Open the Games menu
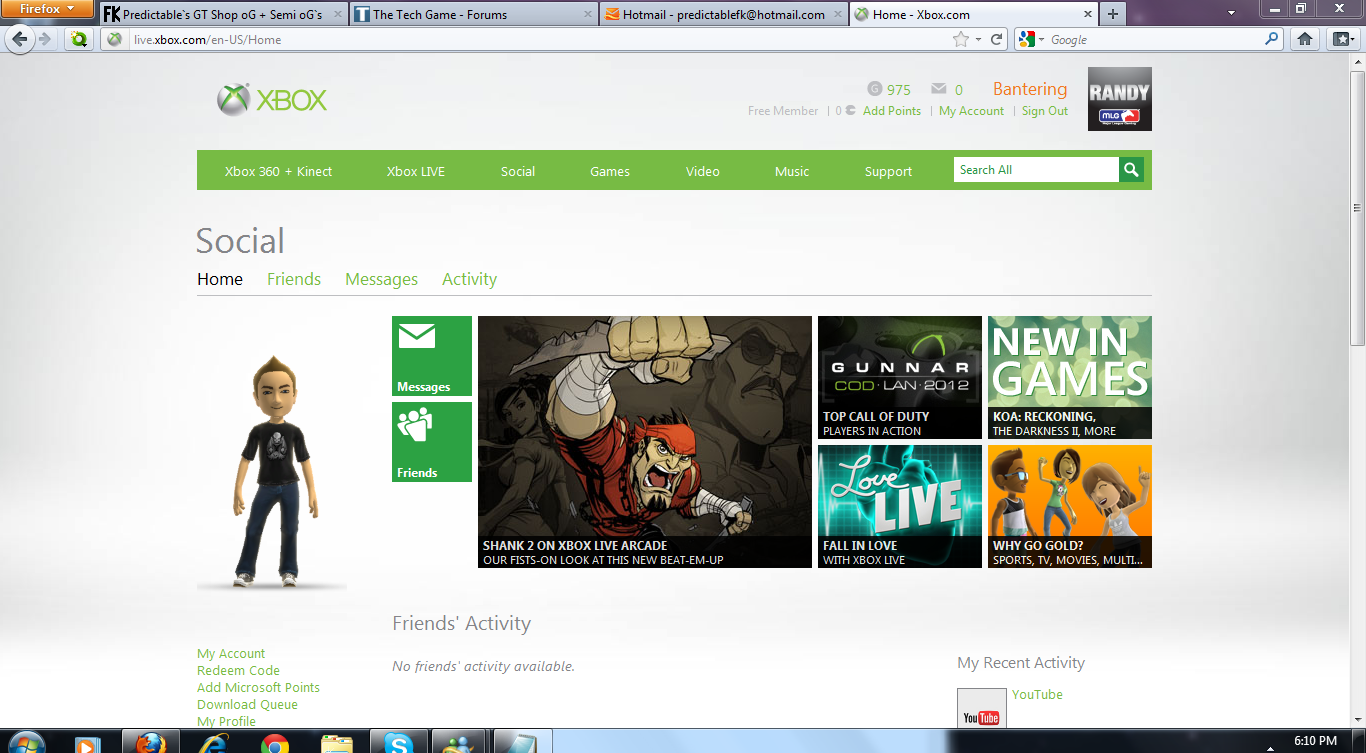This screenshot has height=753, width=1366. click(610, 171)
